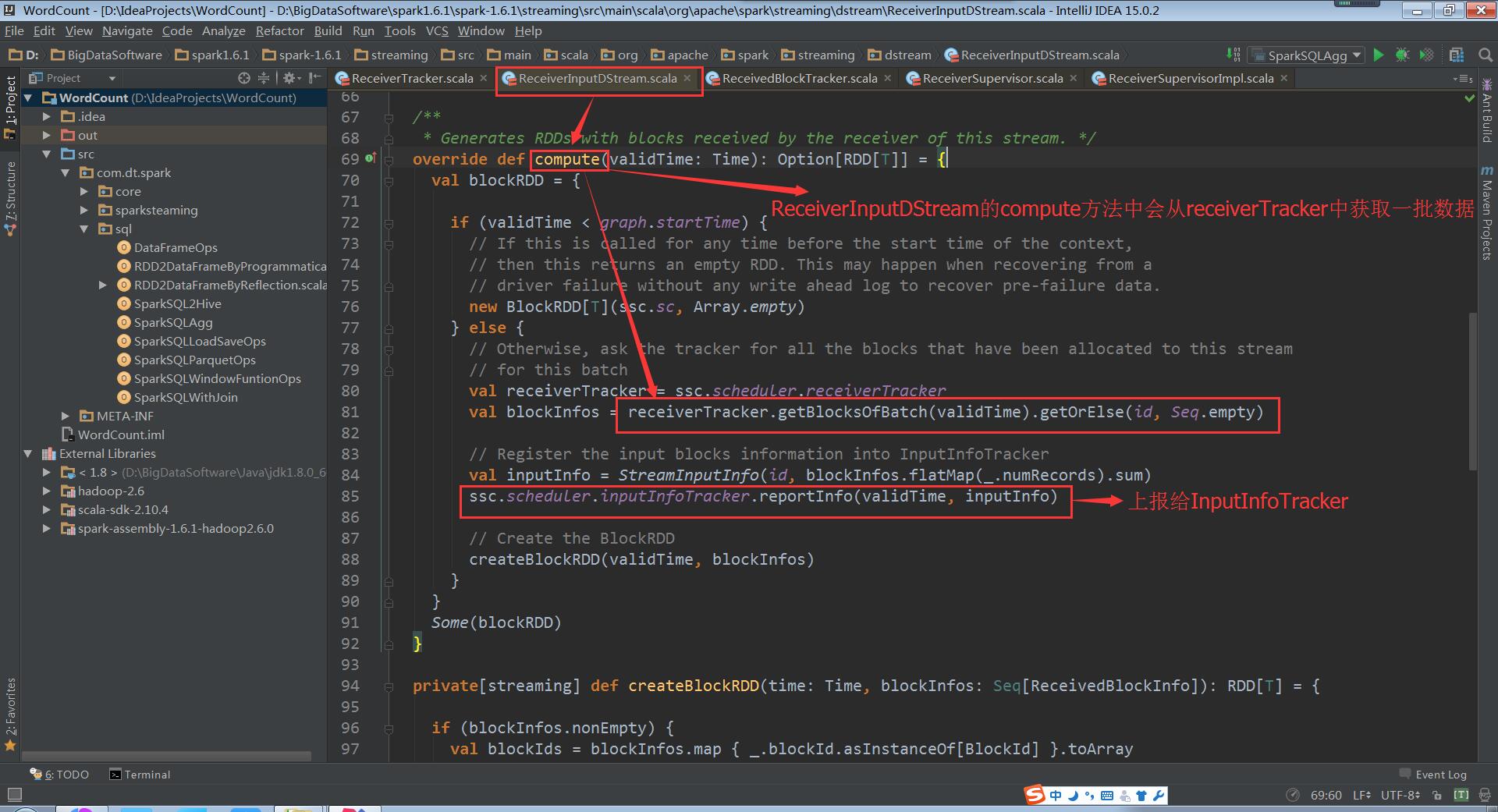1498x812 pixels.
Task: Click overriding method gutter icon at line 69
Action: click(371, 158)
